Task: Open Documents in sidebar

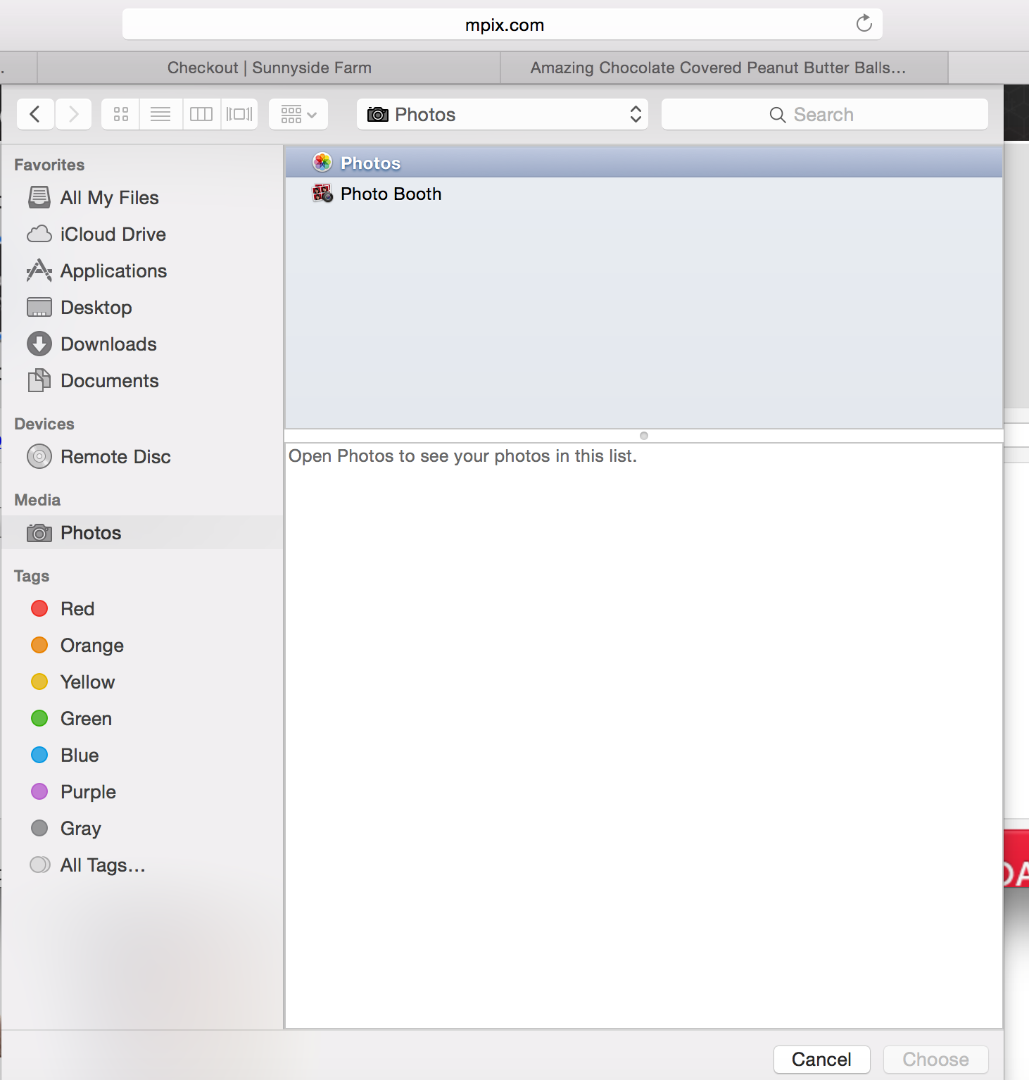Action: (142, 380)
